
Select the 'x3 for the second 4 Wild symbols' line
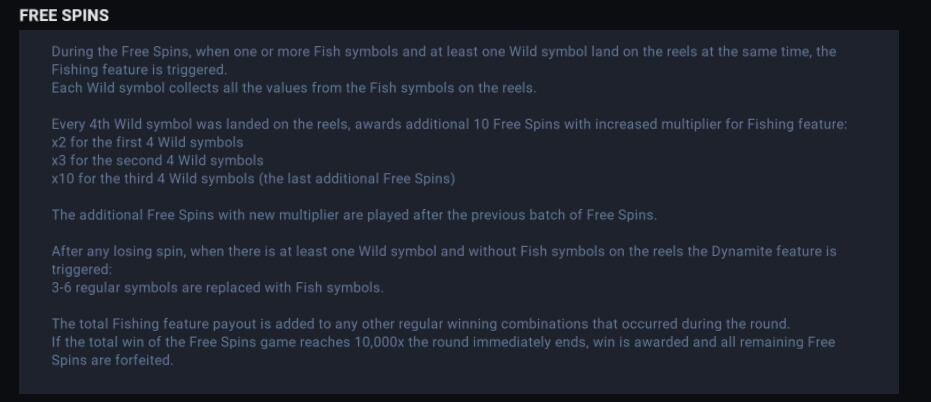coord(157,160)
